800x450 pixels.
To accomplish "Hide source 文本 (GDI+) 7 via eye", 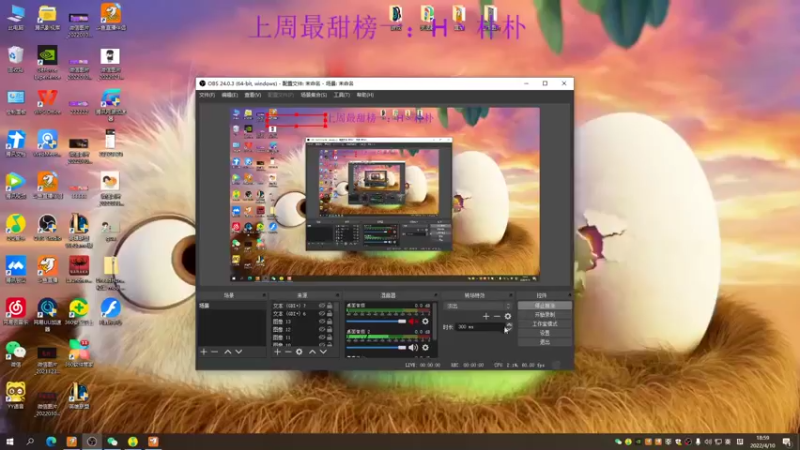I will click(x=322, y=306).
